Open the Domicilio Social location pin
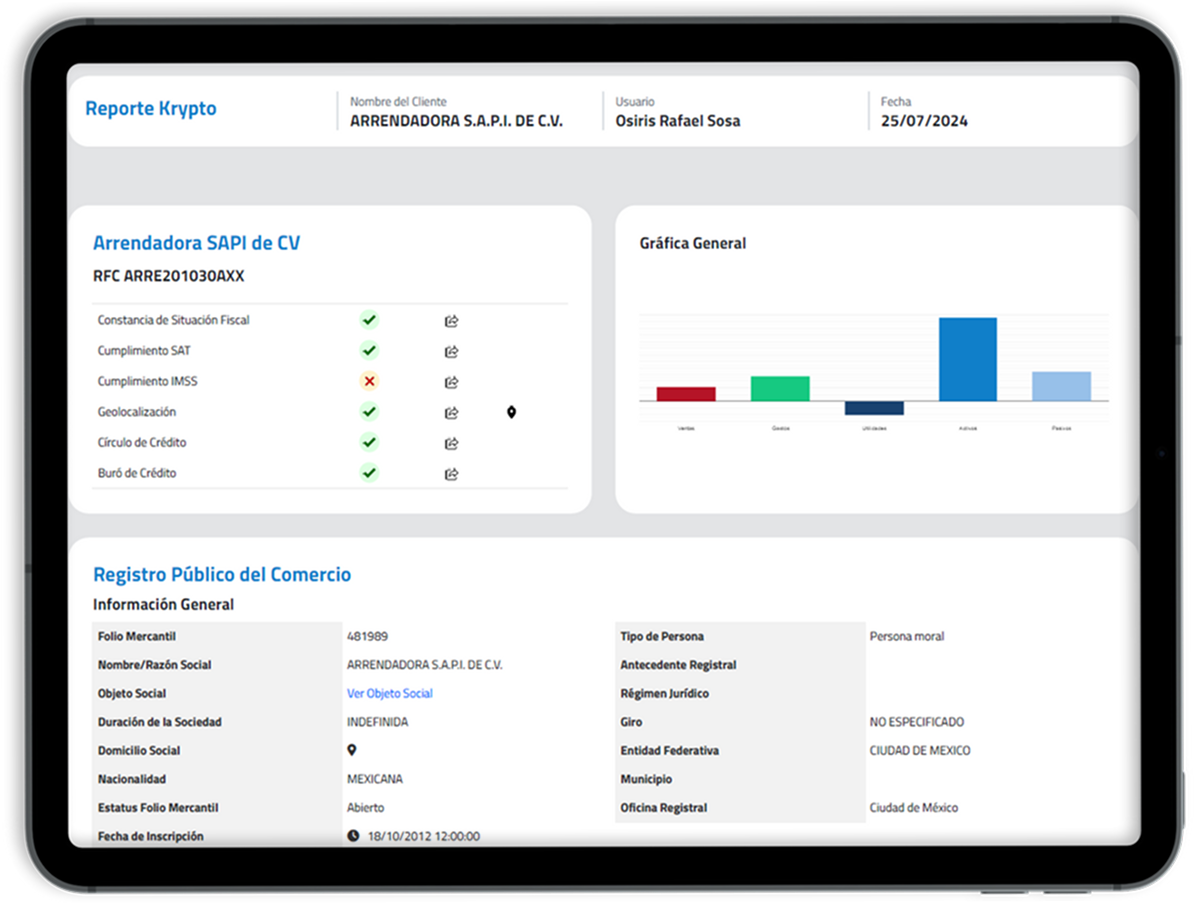The height and width of the screenshot is (904, 1194). pos(351,750)
